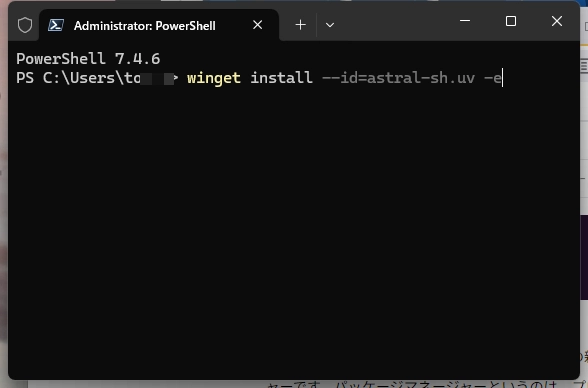Minimize the terminal window
Screen dimensions: 588x388
click(465, 21)
